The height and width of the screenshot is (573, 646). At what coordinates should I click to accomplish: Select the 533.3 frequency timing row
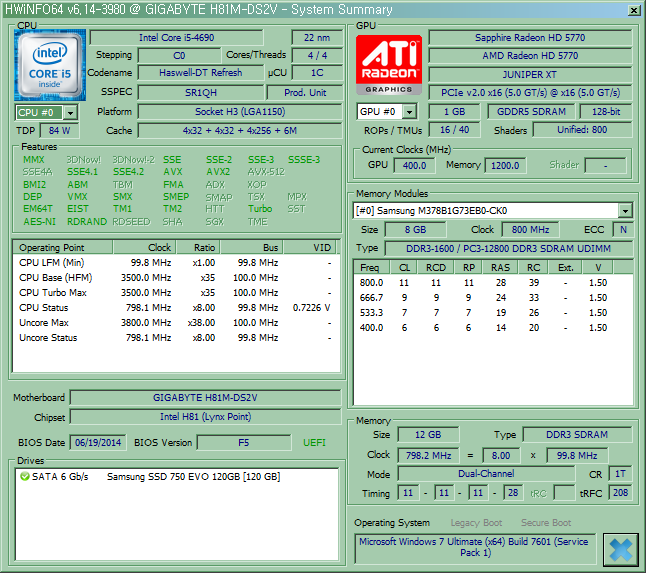(x=493, y=313)
